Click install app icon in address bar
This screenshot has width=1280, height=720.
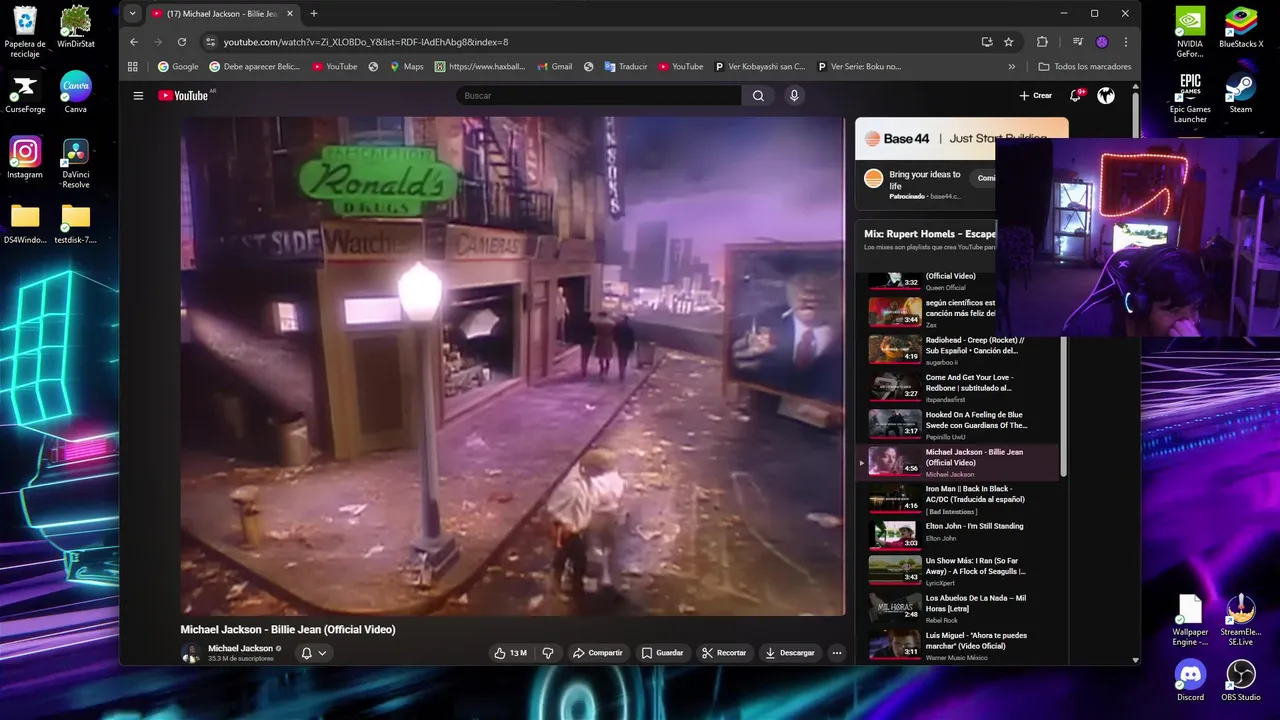[987, 42]
